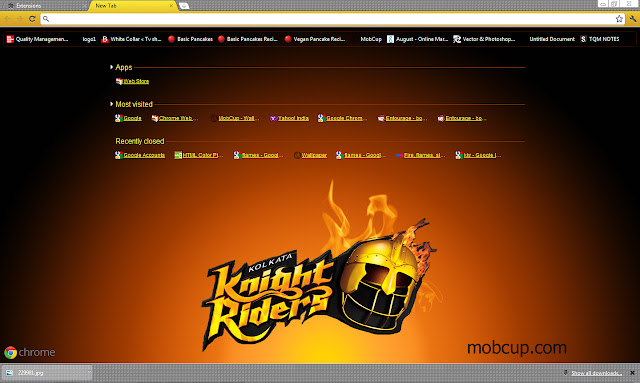Image resolution: width=640 pixels, height=383 pixels.
Task: Open the TQM NOTES bookmark
Action: tap(600, 39)
